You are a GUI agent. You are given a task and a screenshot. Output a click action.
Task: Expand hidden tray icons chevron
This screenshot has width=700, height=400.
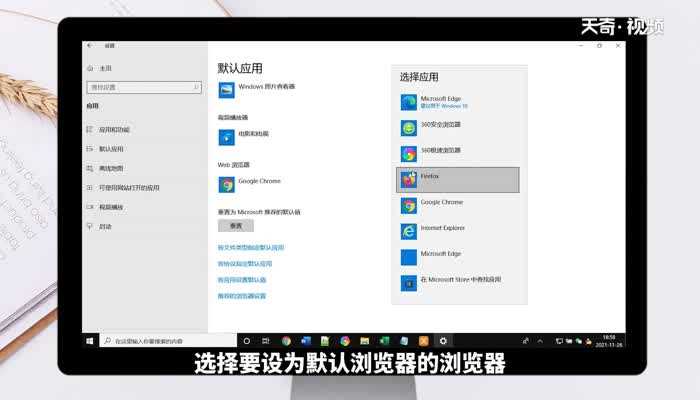coord(540,341)
